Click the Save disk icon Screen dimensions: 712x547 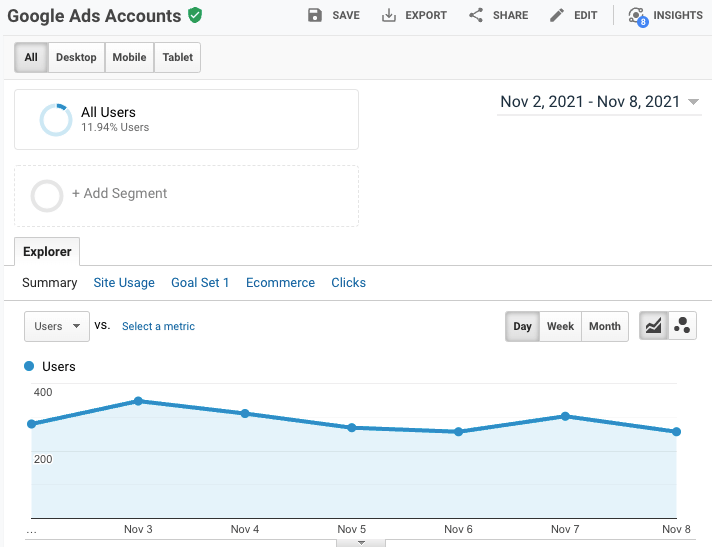(x=315, y=15)
